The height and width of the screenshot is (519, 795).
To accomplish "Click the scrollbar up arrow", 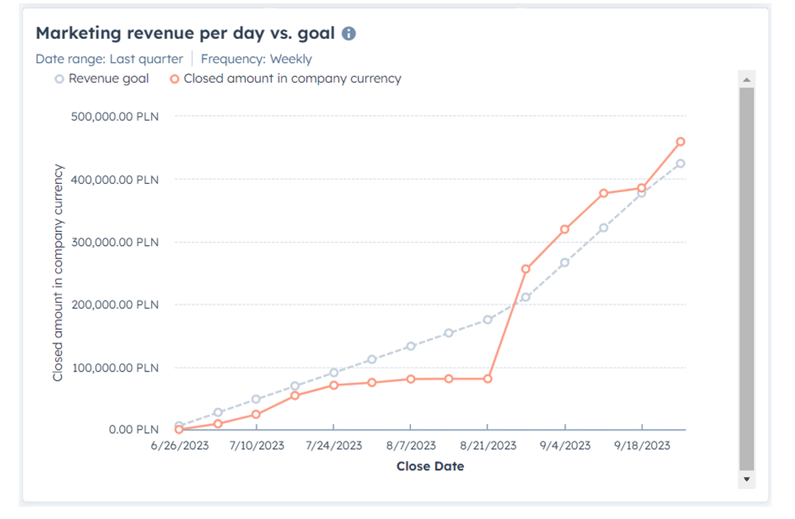I will click(x=746, y=80).
